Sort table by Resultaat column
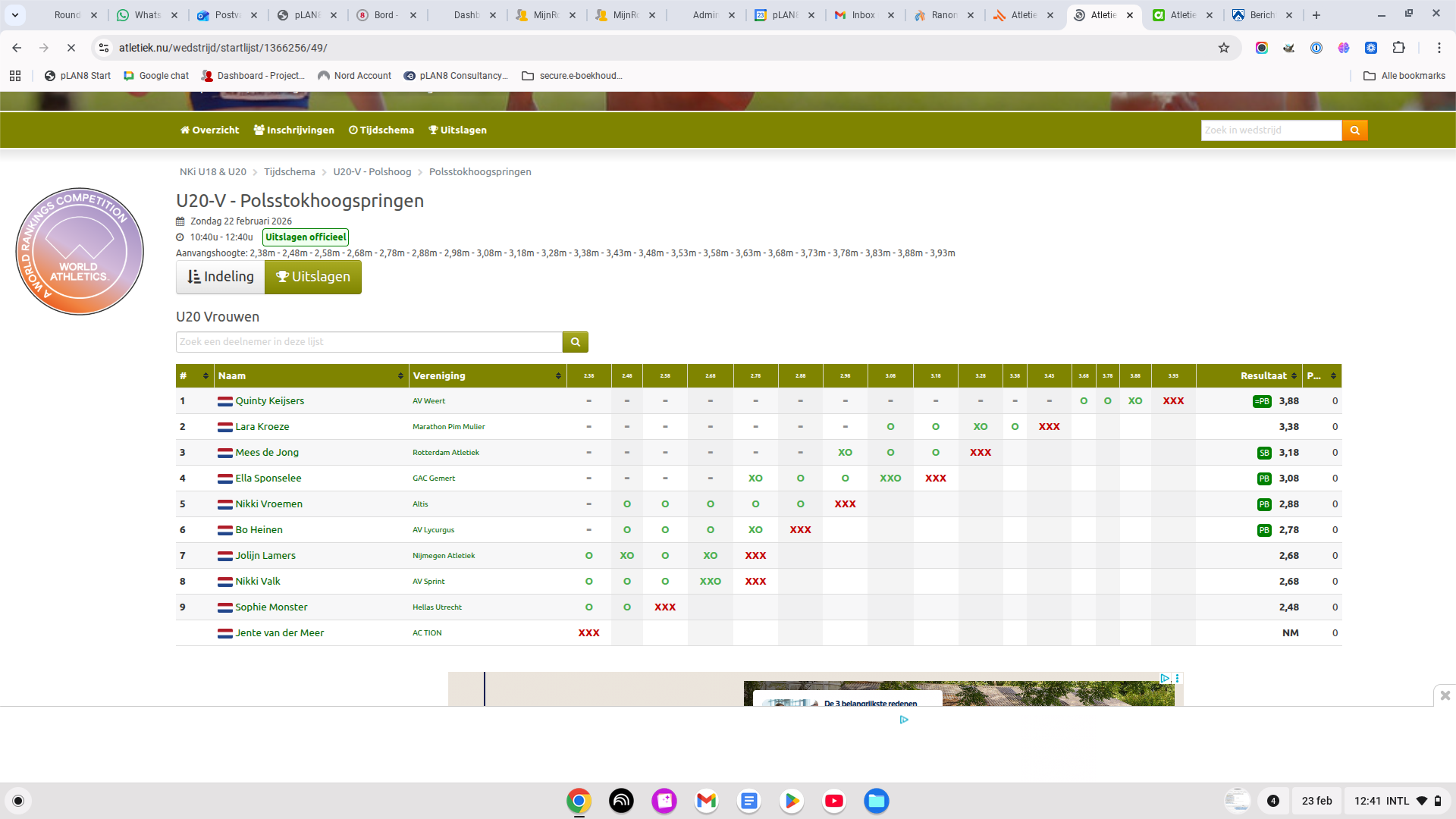This screenshot has width=1456, height=819. click(x=1263, y=376)
